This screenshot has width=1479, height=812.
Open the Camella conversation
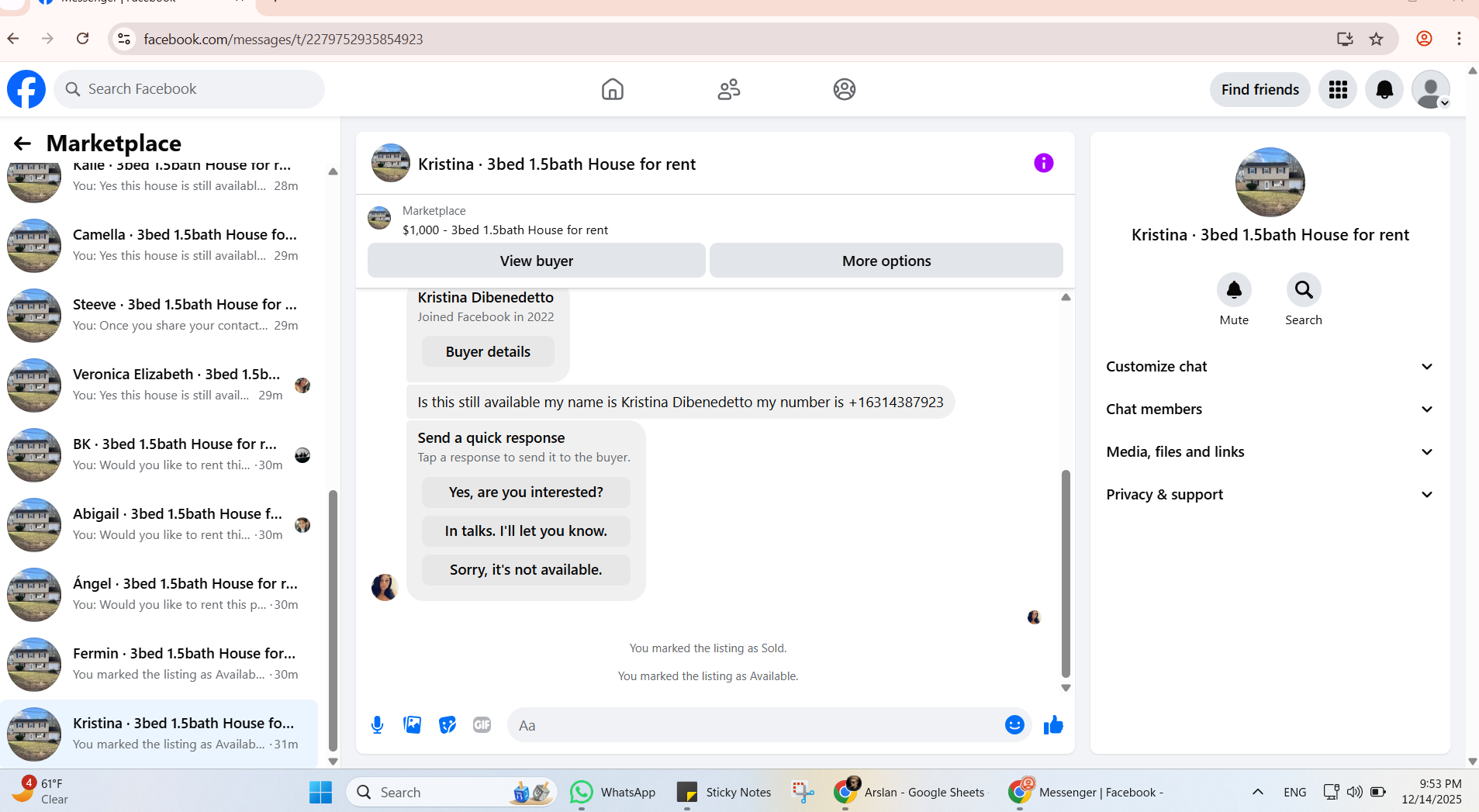(159, 245)
